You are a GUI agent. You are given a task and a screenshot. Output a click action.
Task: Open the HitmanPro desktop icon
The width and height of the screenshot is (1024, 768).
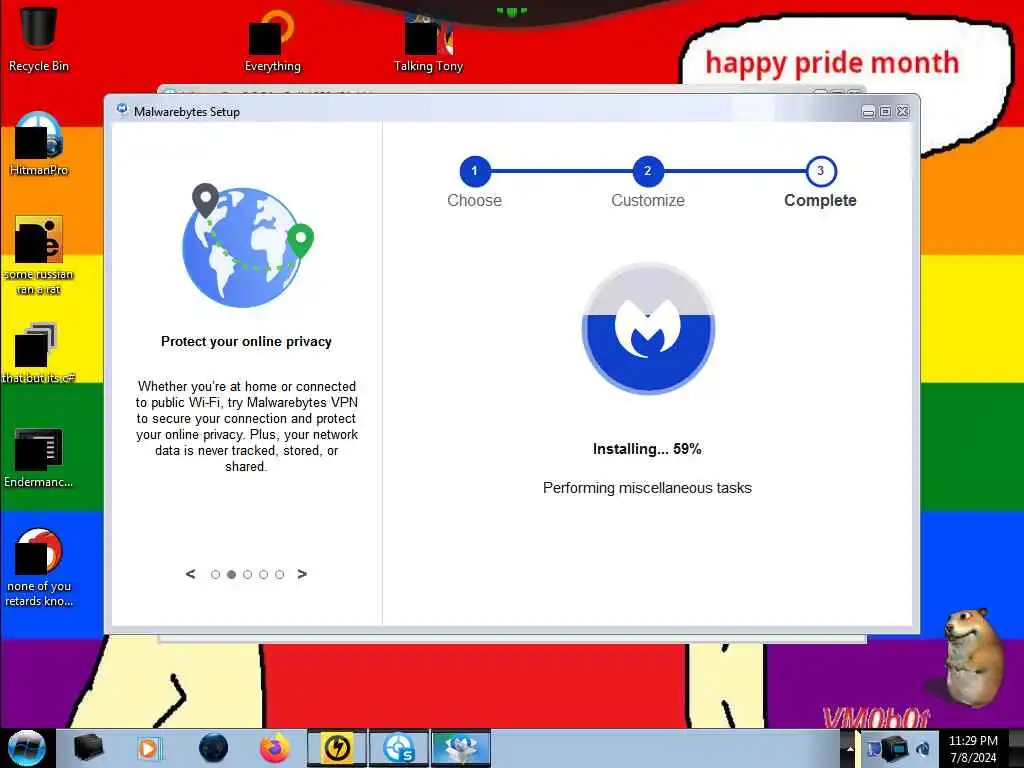pos(38,144)
